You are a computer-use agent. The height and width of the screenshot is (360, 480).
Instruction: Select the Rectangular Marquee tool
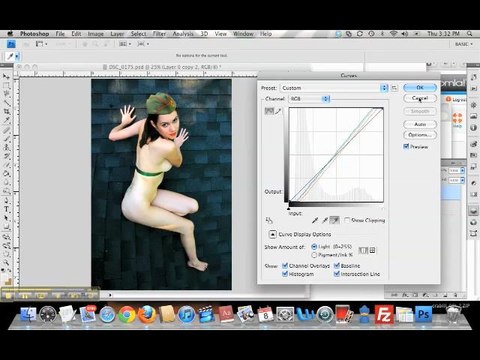click(x=6, y=85)
